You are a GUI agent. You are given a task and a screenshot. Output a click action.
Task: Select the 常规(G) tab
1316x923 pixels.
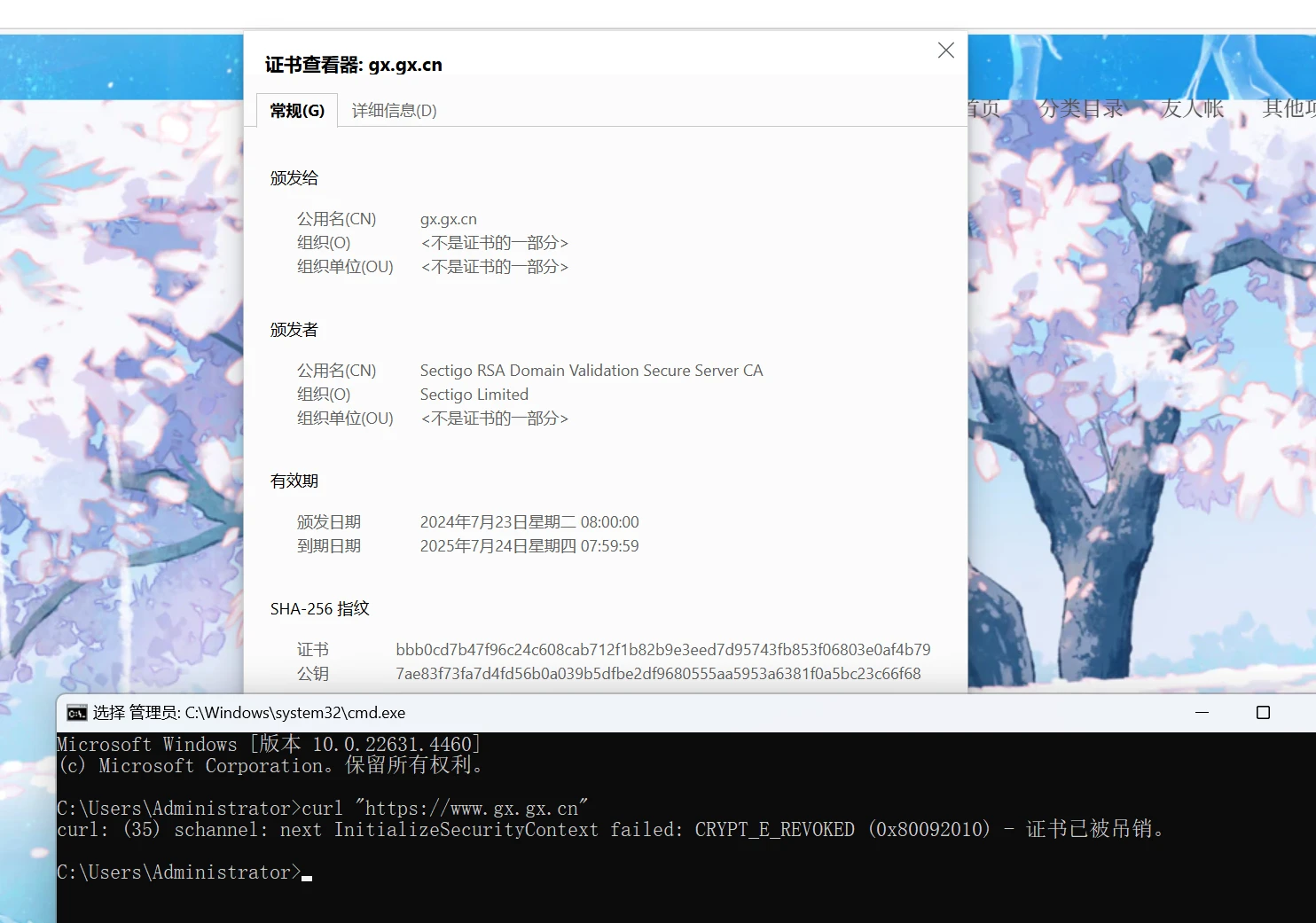click(x=297, y=111)
